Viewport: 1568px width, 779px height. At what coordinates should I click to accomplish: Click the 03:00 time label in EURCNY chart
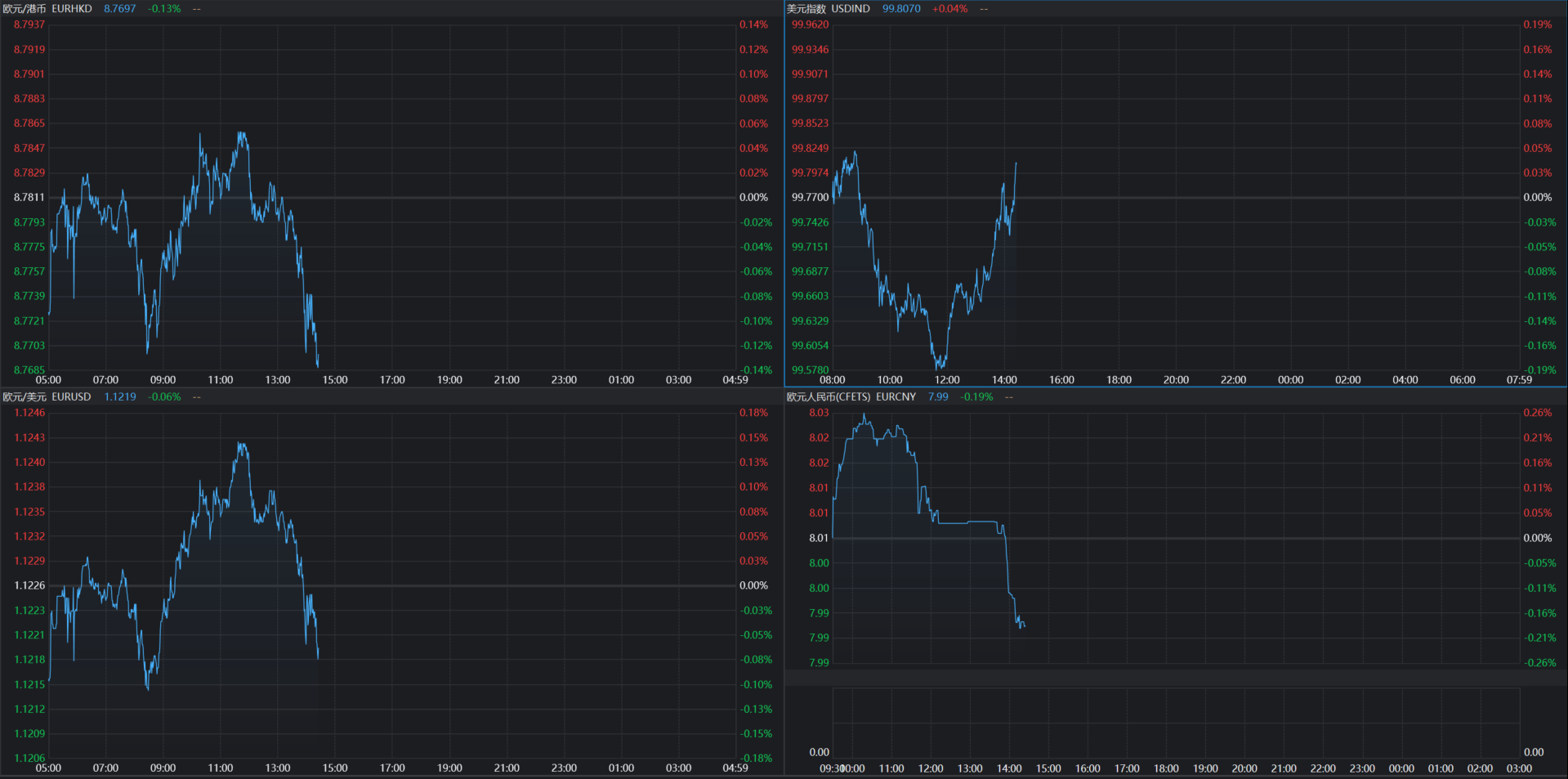coord(1519,768)
